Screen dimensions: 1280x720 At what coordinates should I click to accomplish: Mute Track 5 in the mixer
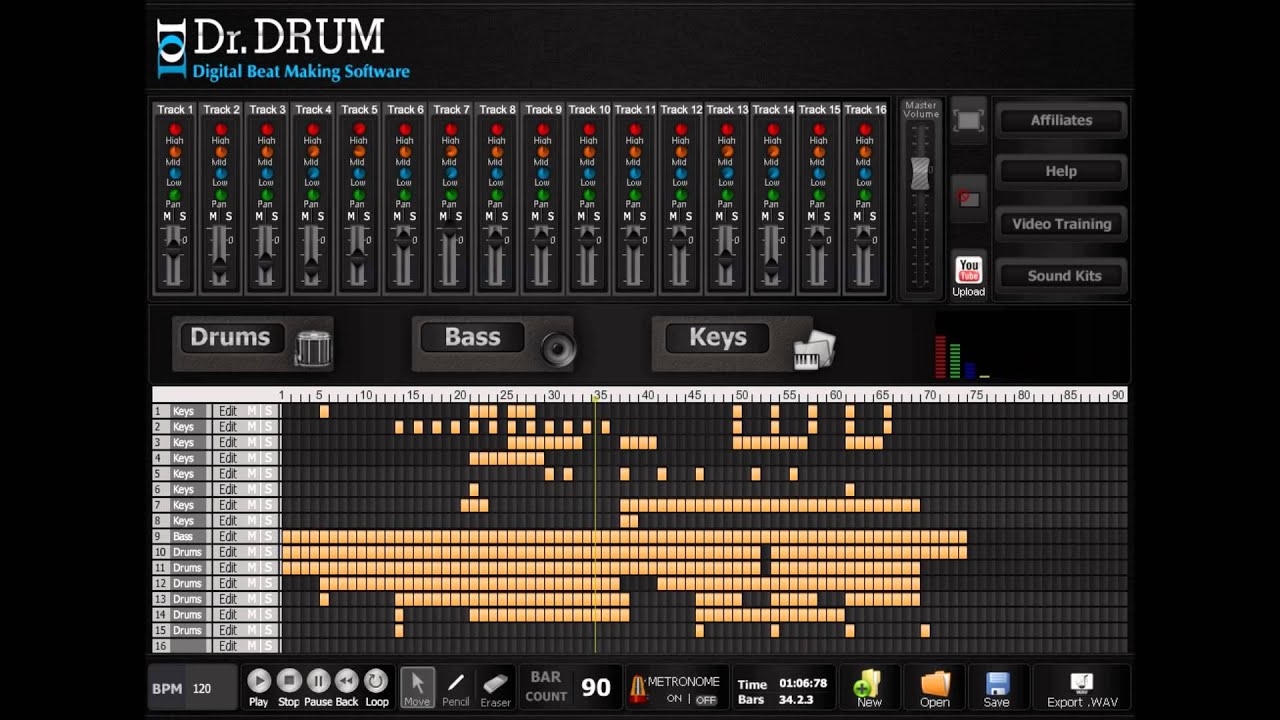pyautogui.click(x=351, y=217)
